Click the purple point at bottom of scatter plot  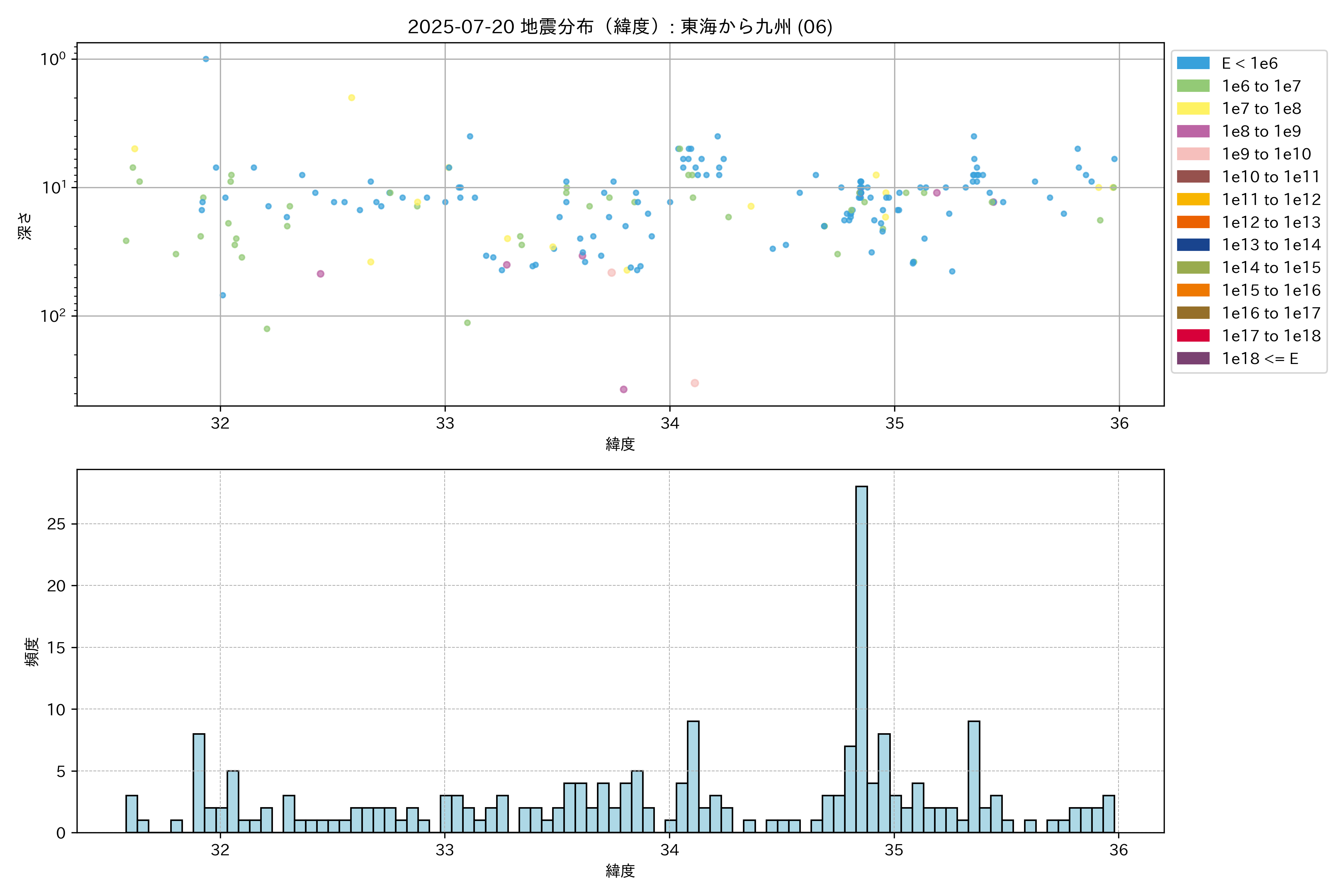623,390
